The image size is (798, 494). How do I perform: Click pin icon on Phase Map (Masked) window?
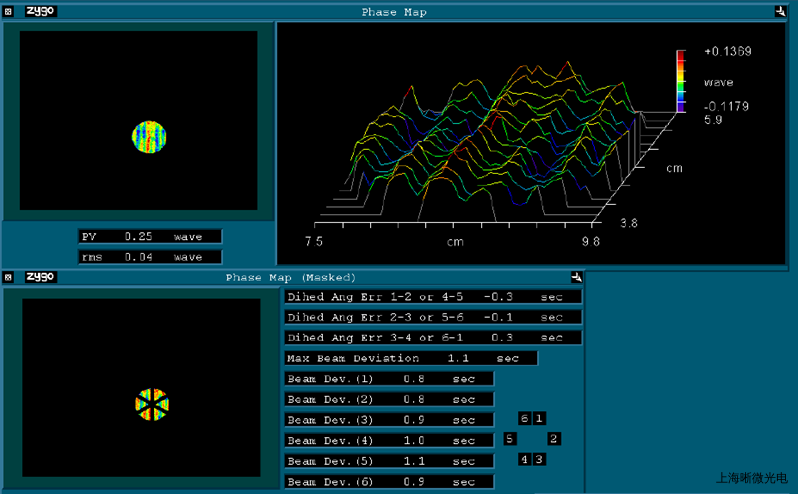tap(576, 277)
